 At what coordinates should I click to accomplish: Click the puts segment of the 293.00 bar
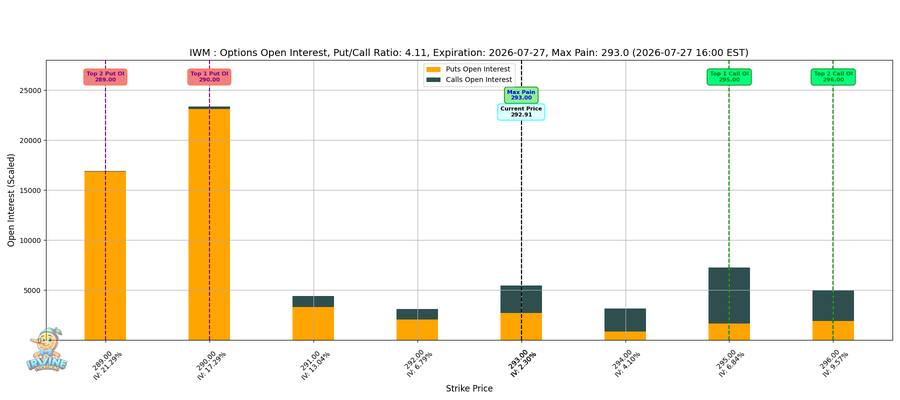(x=521, y=326)
